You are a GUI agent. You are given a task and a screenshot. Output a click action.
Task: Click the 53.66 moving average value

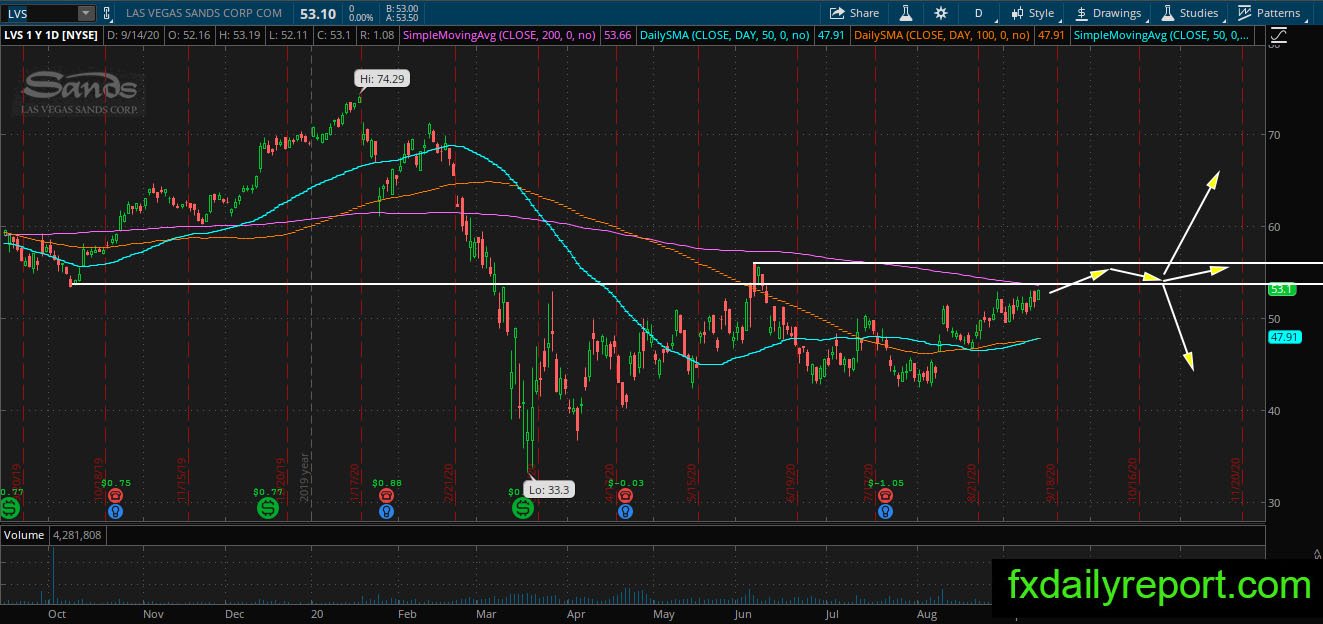(x=618, y=35)
